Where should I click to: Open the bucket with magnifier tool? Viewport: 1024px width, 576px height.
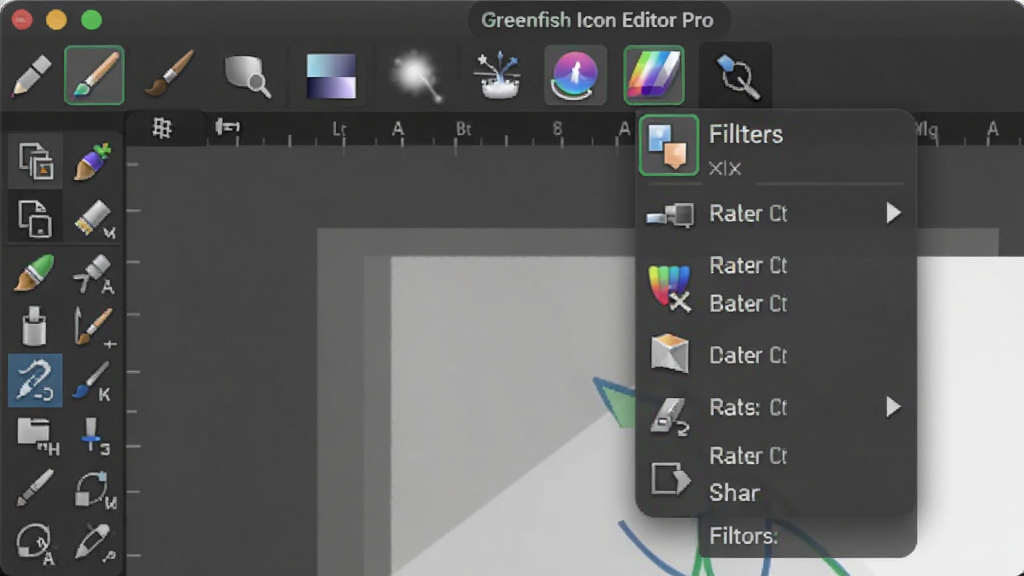248,76
